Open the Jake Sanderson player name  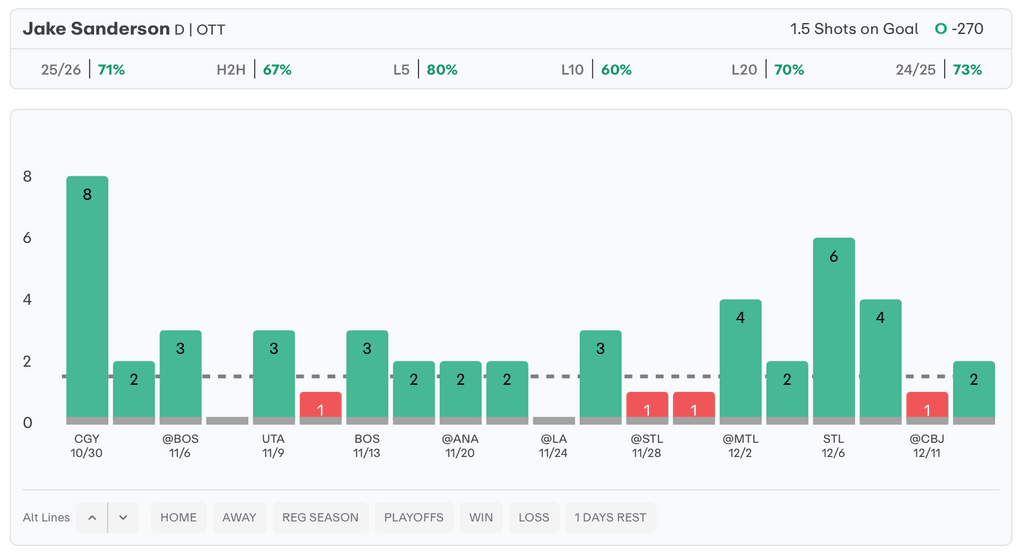96,29
